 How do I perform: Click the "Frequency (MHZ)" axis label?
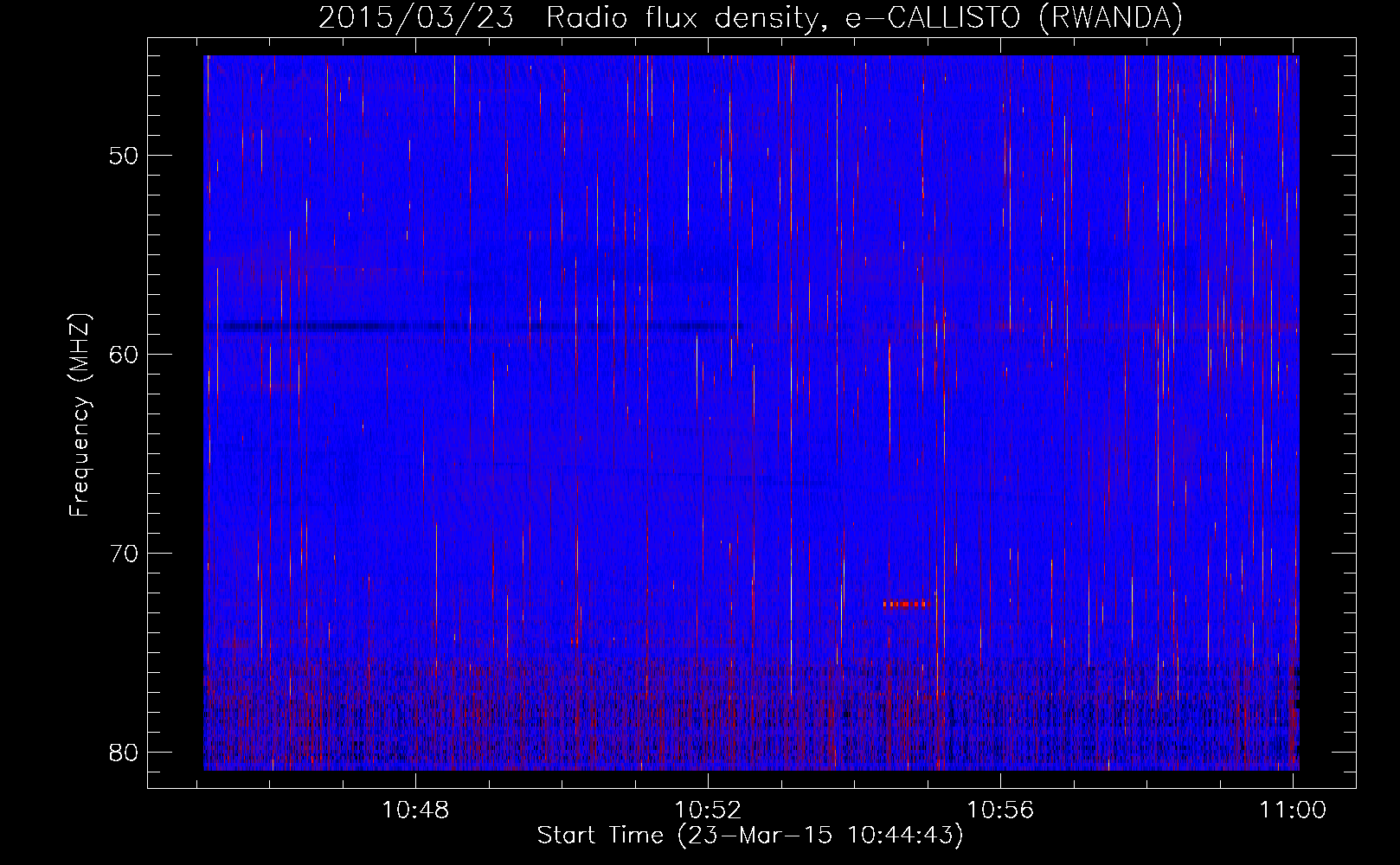[x=80, y=415]
